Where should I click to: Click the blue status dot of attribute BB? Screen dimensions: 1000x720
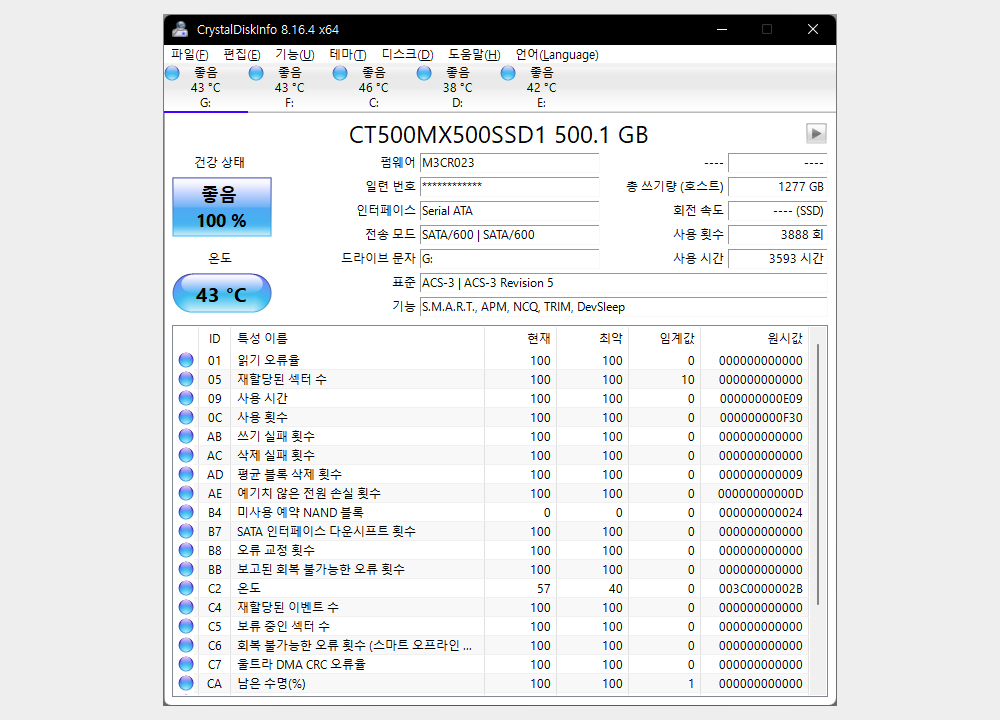[x=186, y=569]
